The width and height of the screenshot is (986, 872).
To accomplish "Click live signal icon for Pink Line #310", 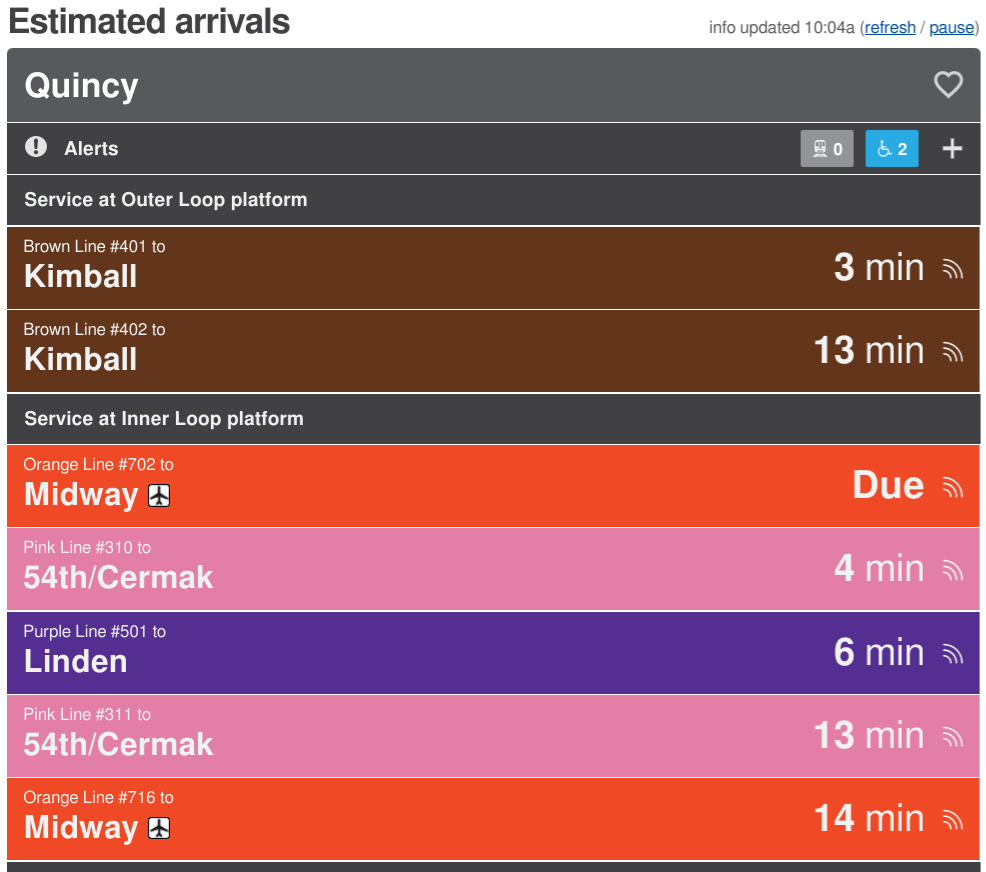I will (952, 570).
